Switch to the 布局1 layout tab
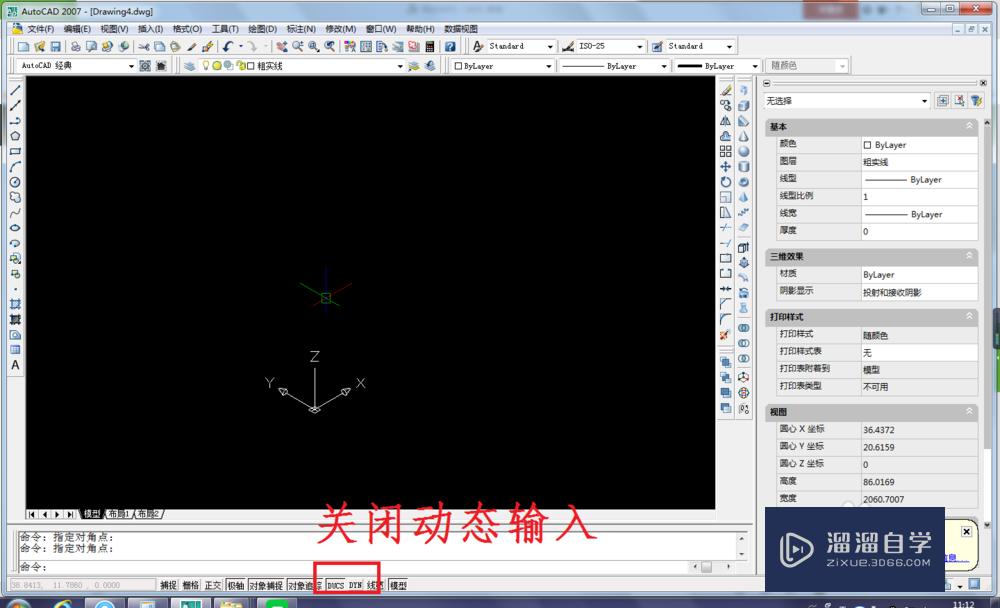This screenshot has width=1000, height=608. [x=121, y=512]
